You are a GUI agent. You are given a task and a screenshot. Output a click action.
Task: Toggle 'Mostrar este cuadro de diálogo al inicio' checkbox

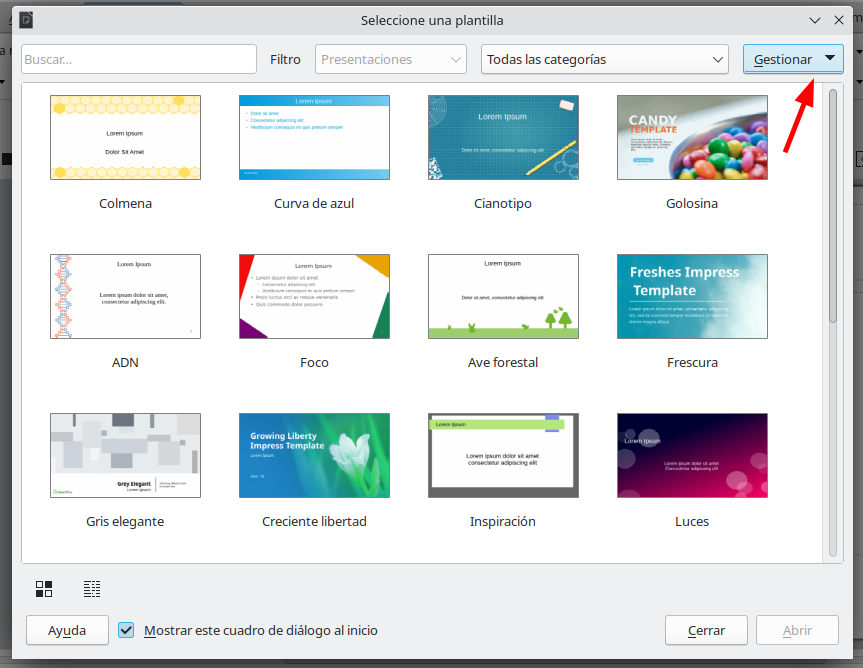coord(126,630)
